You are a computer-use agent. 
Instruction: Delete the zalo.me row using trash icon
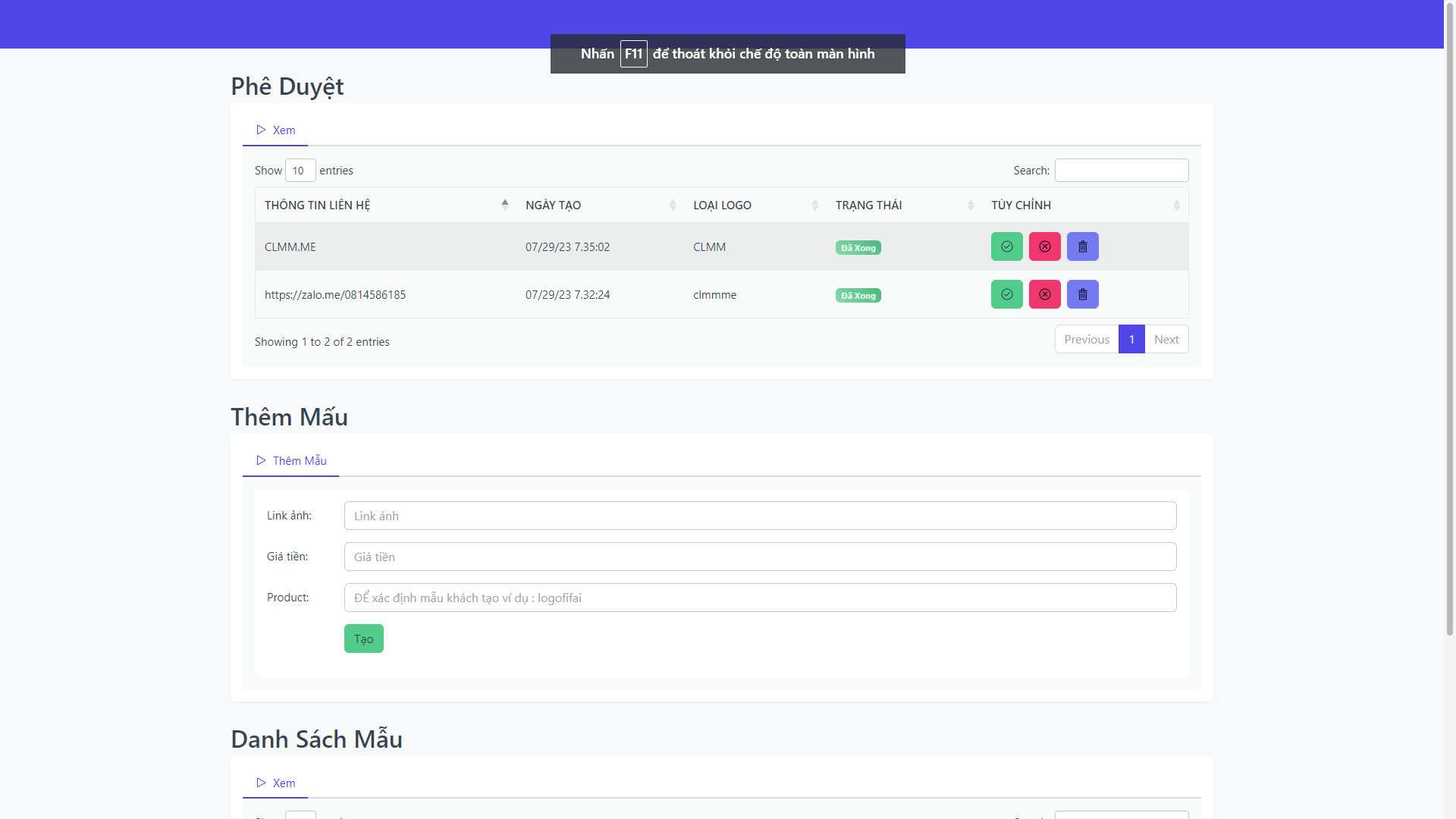point(1082,294)
